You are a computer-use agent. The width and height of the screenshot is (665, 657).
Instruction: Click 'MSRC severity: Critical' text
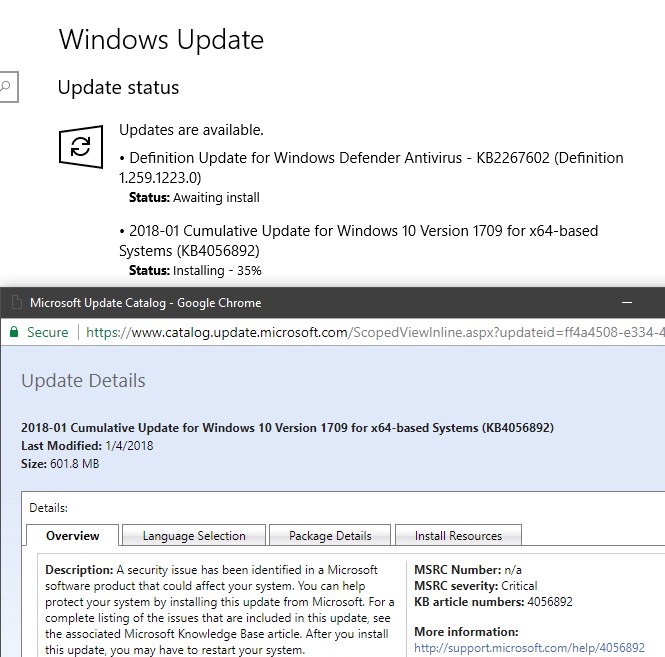tap(475, 586)
